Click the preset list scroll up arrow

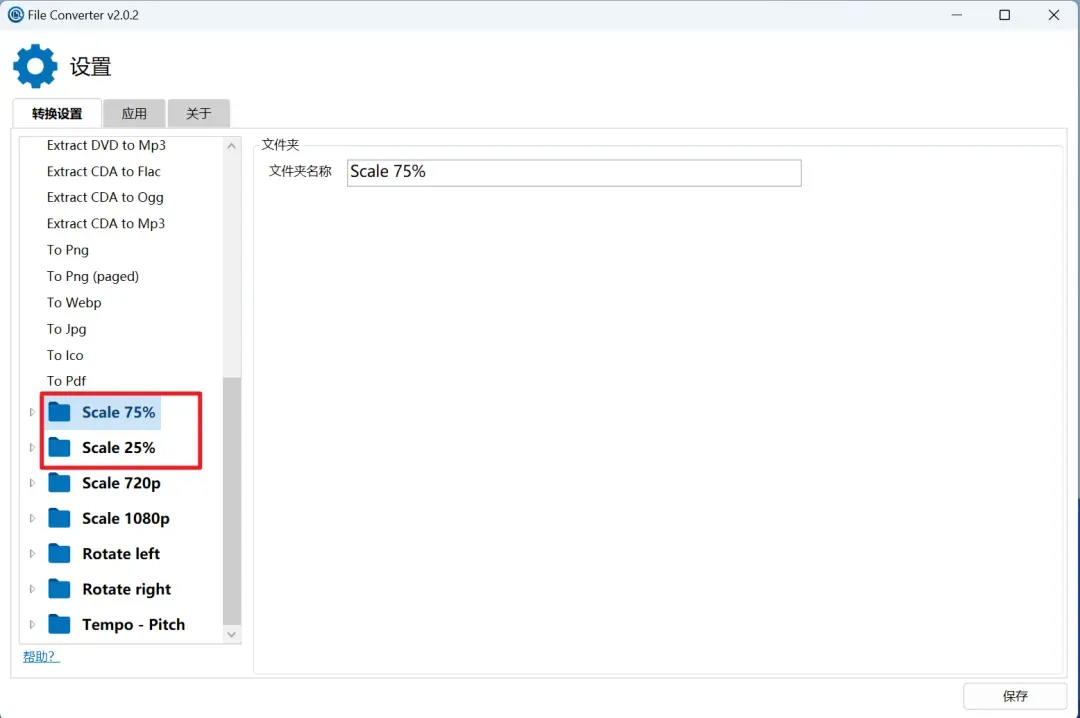coord(231,146)
